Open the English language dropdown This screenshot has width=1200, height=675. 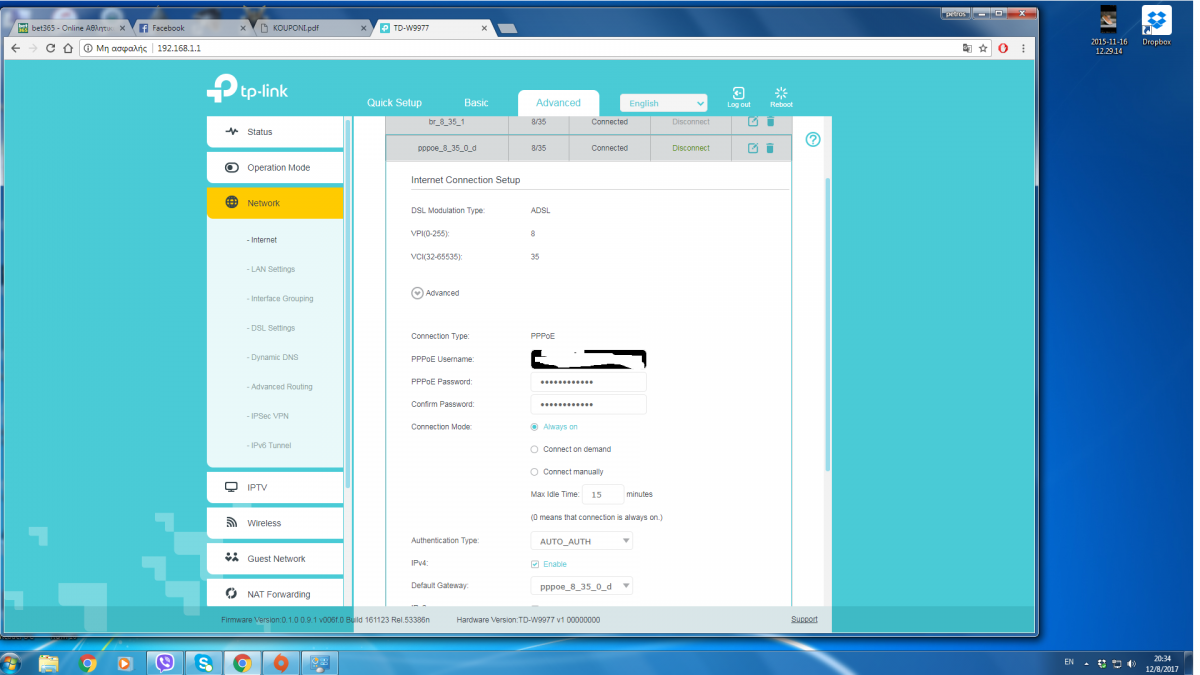[664, 103]
